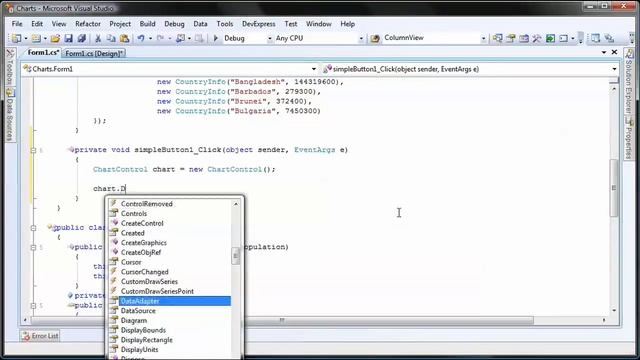
Task: Click the green Start Page icon
Action: coord(550,38)
